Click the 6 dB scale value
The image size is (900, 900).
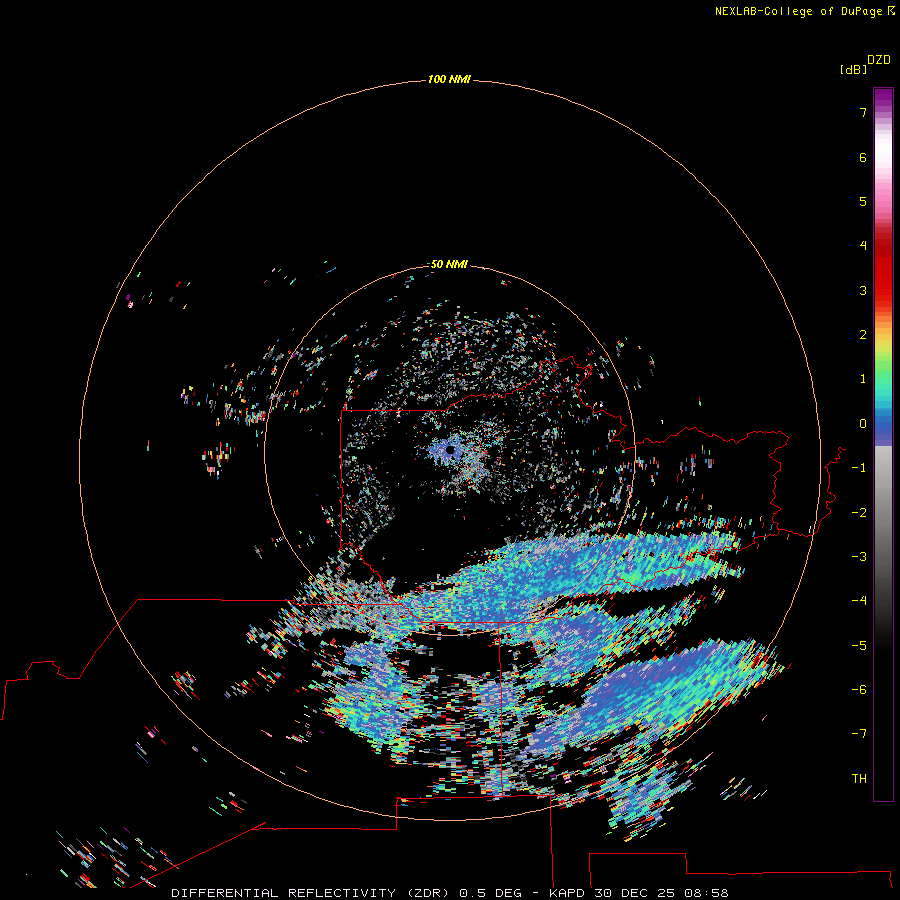[863, 157]
